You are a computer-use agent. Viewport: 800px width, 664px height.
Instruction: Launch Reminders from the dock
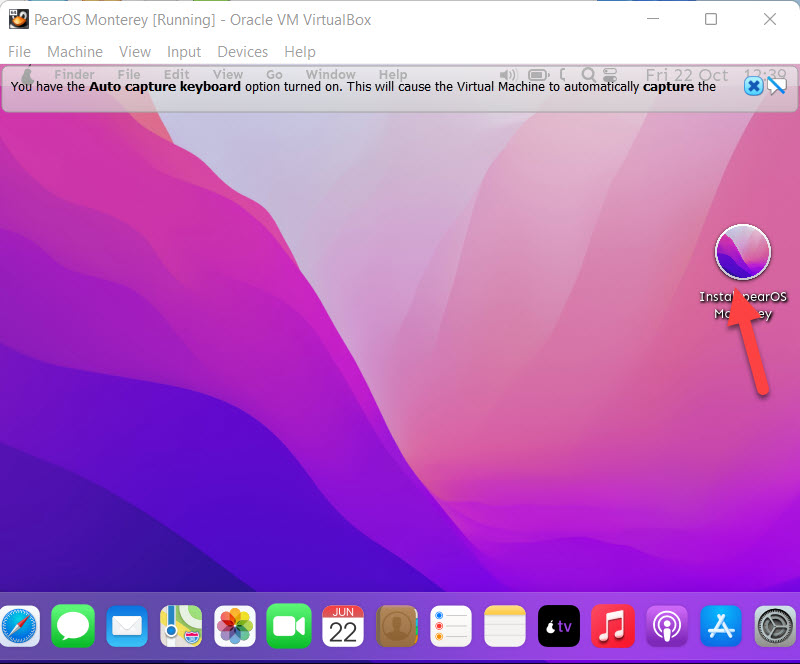[451, 626]
